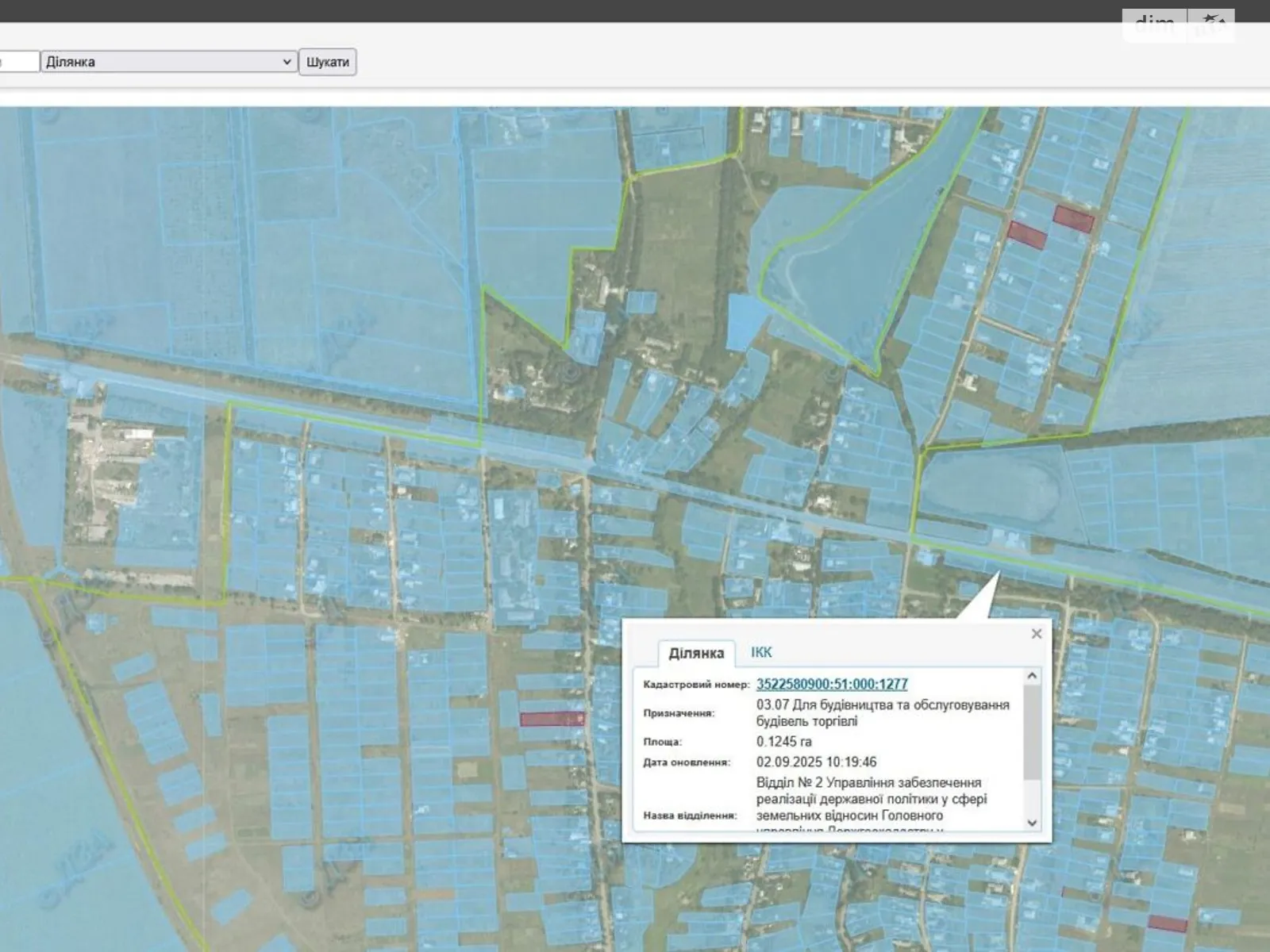Image resolution: width=1270 pixels, height=952 pixels.
Task: Close the parcel info popup
Action: (x=1036, y=633)
